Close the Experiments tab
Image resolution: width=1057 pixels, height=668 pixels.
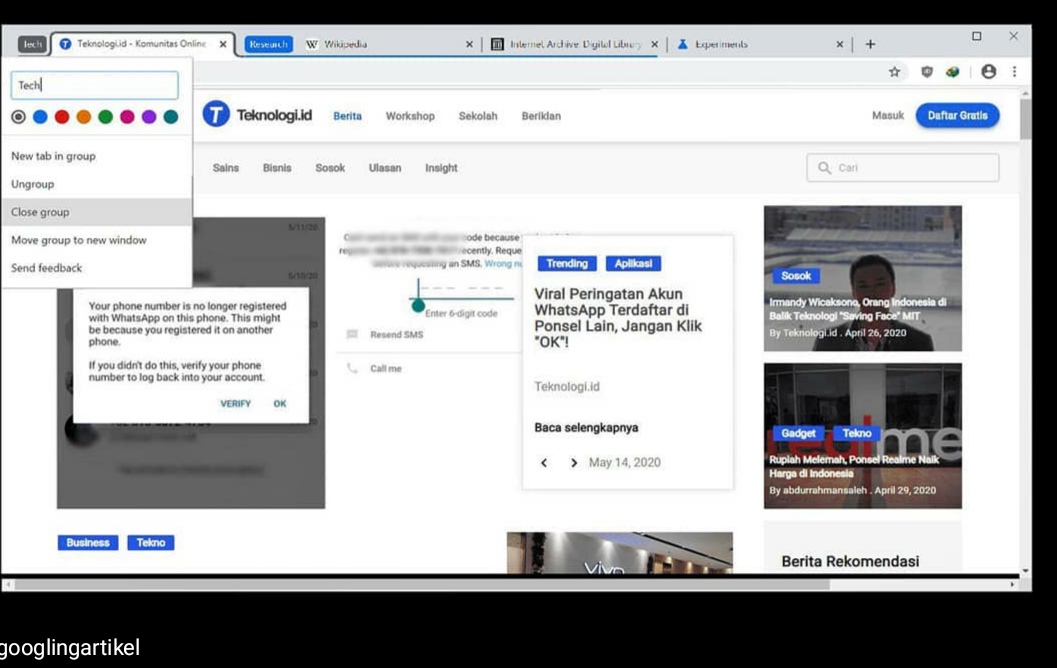pyautogui.click(x=839, y=44)
